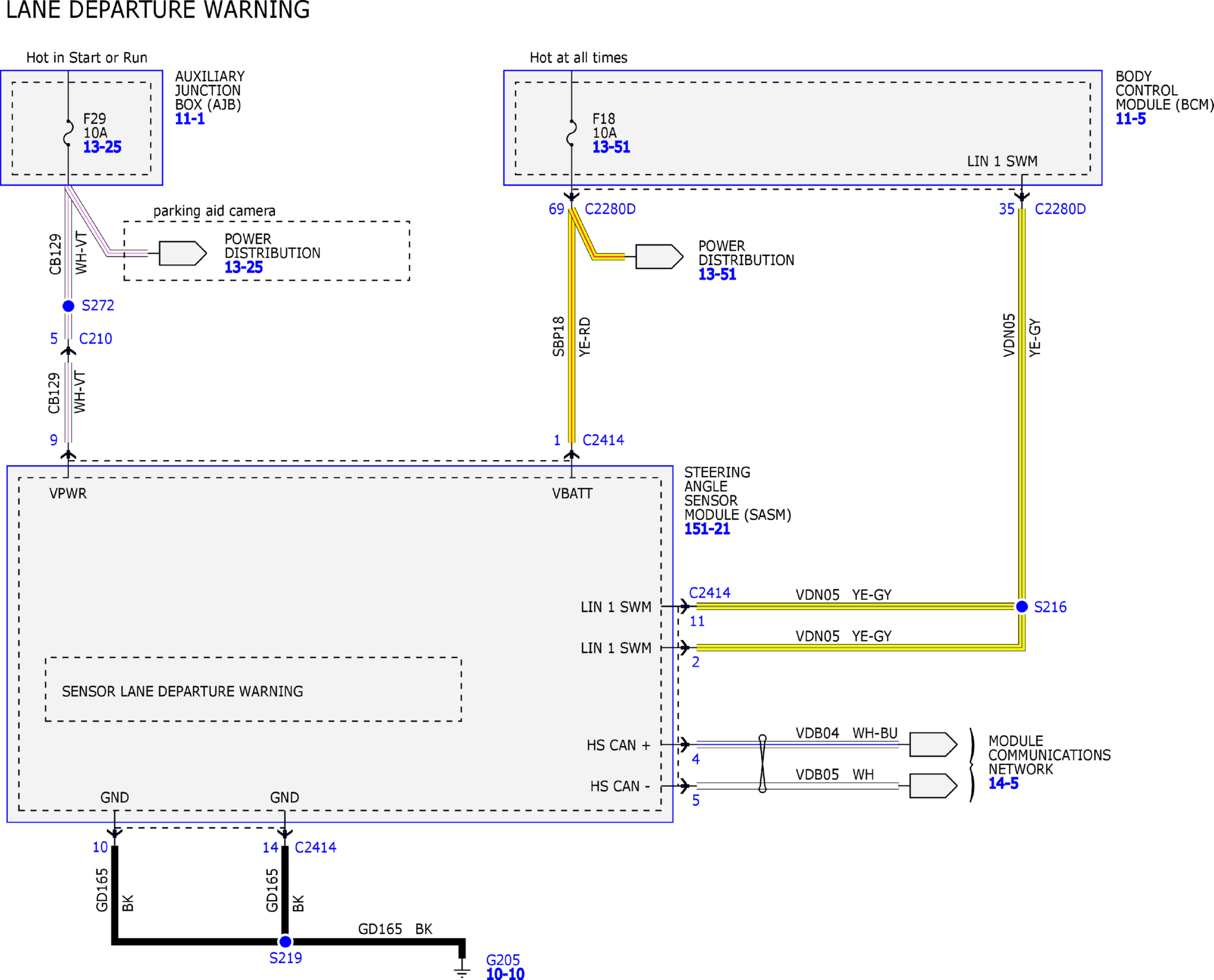The image size is (1214, 980).
Task: Click the Hot in Start or Run label
Action: [87, 58]
